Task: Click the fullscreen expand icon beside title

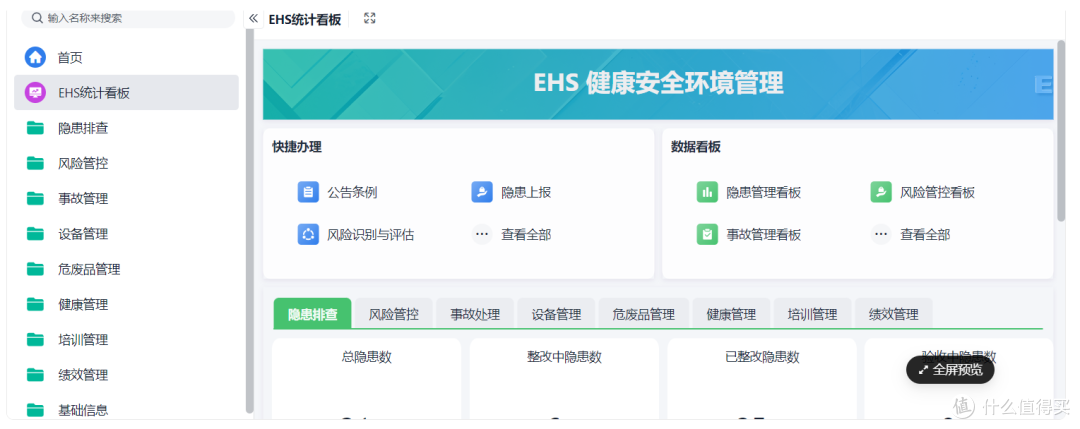Action: 370,19
